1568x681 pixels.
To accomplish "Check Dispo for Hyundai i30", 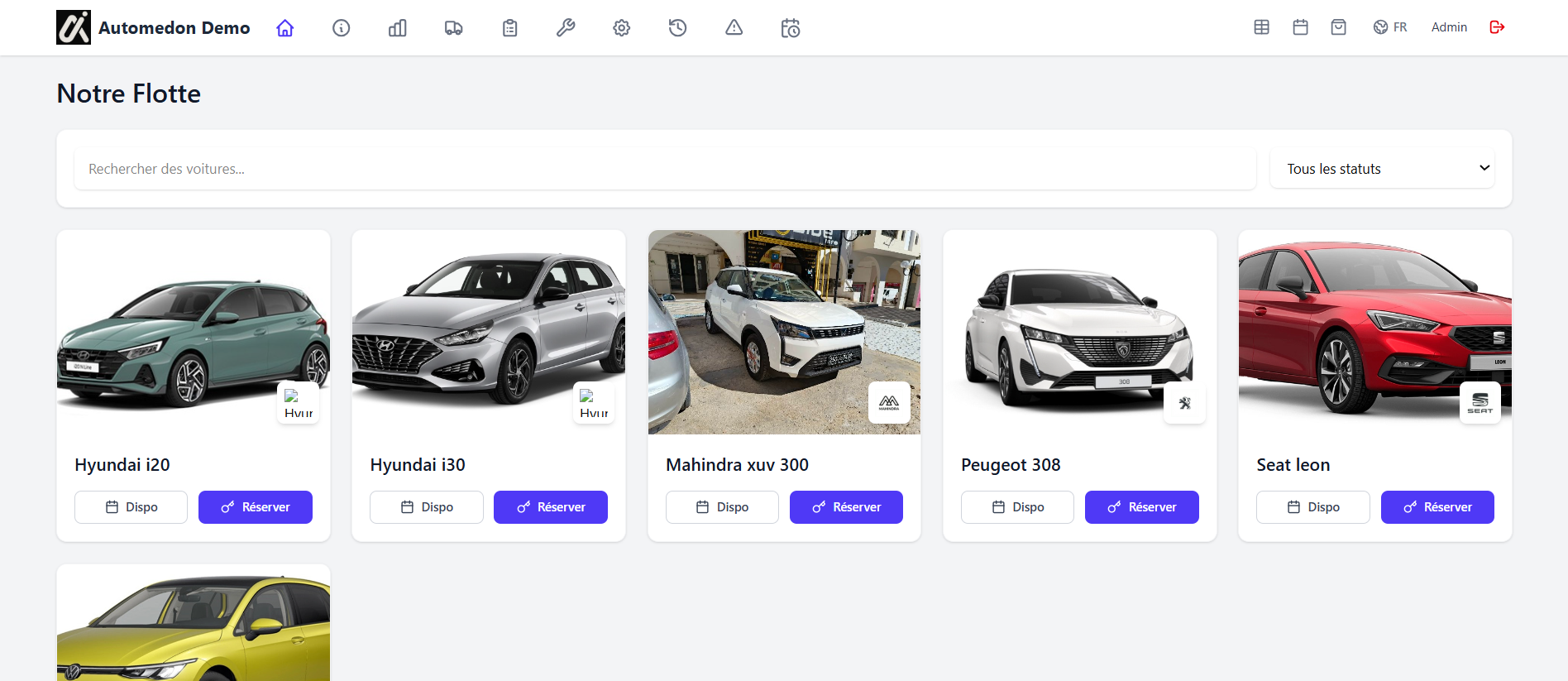I will [x=427, y=507].
